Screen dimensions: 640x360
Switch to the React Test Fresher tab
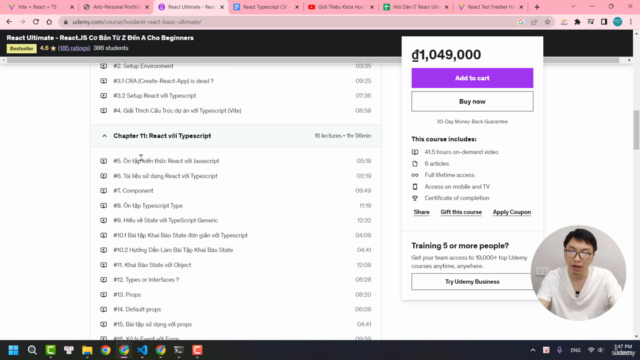491,7
